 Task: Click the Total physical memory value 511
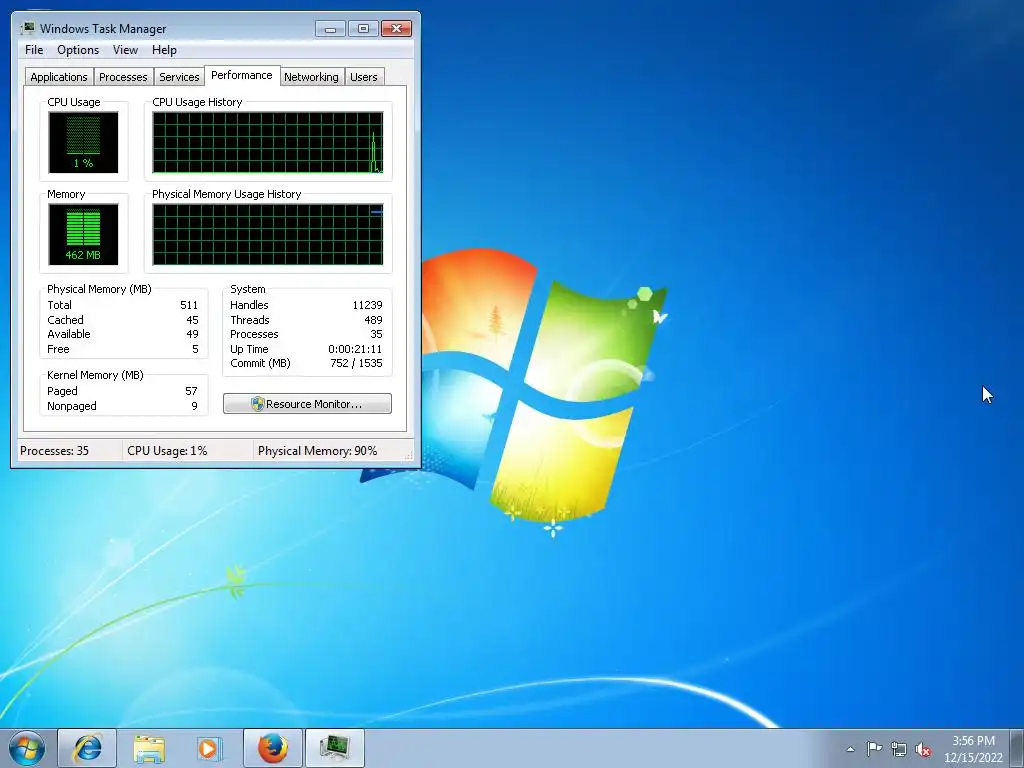click(x=189, y=305)
